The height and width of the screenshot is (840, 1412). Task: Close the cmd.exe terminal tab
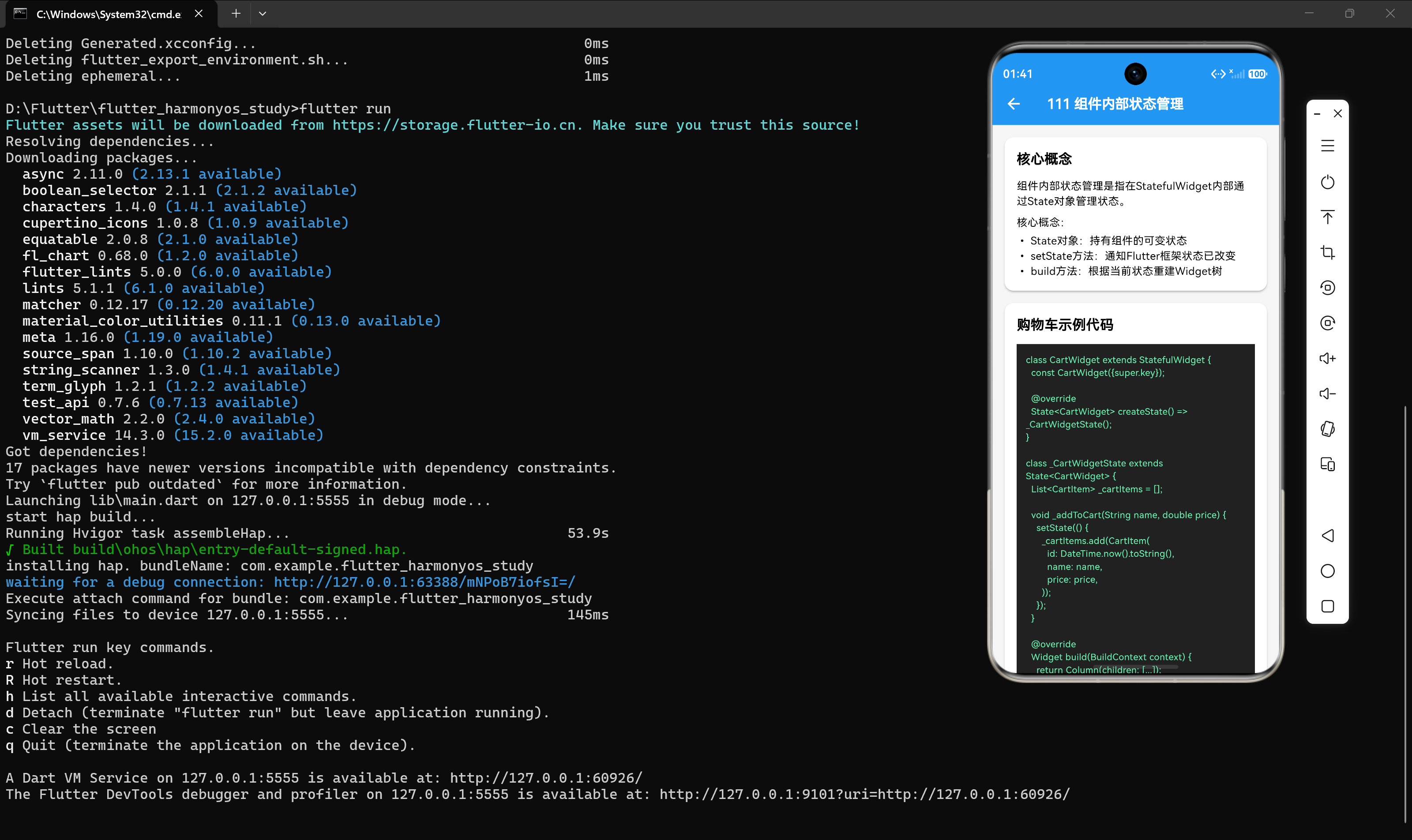(x=199, y=14)
